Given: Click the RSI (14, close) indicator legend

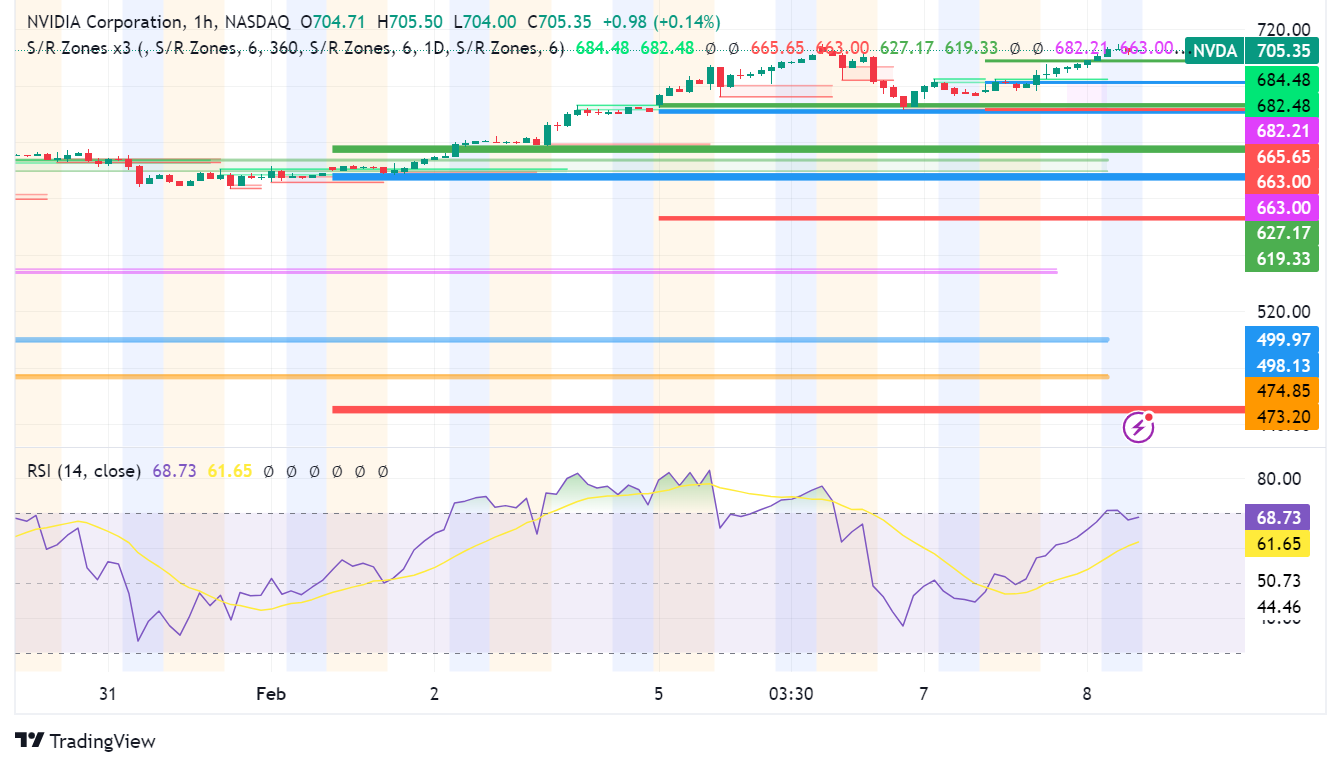Looking at the screenshot, I should [x=83, y=470].
